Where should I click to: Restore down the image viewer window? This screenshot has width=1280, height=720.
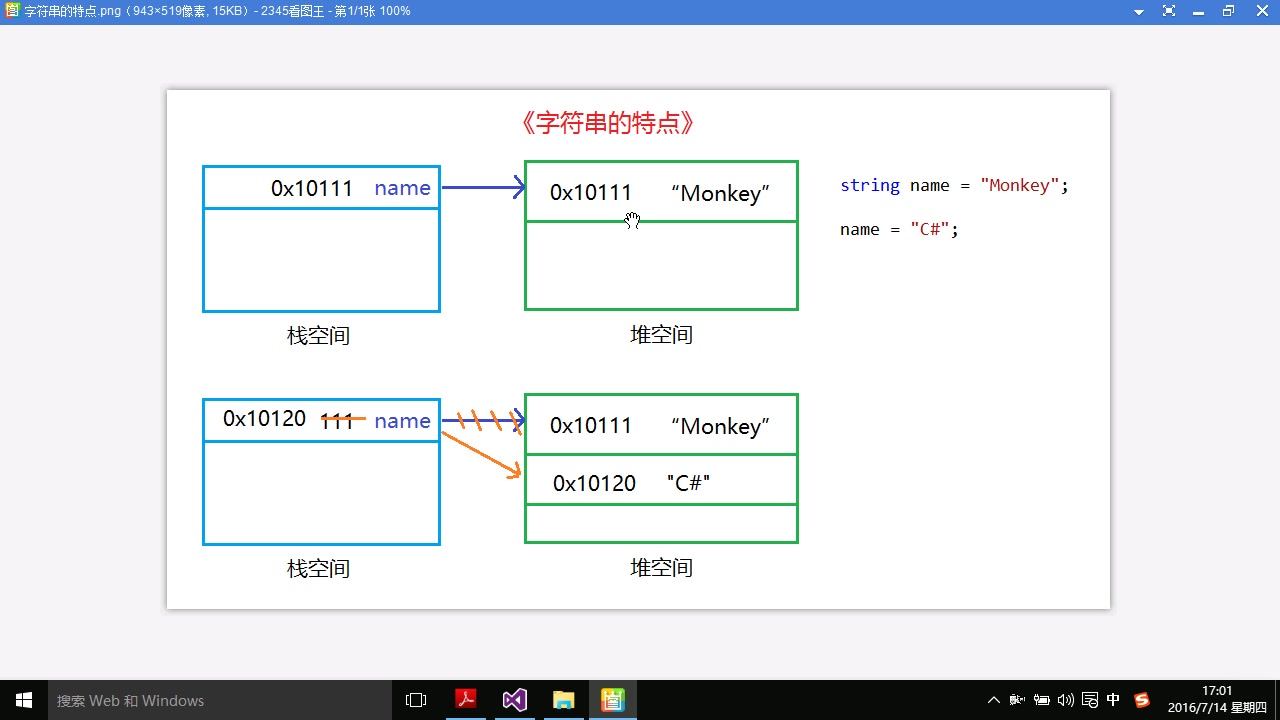(1229, 11)
